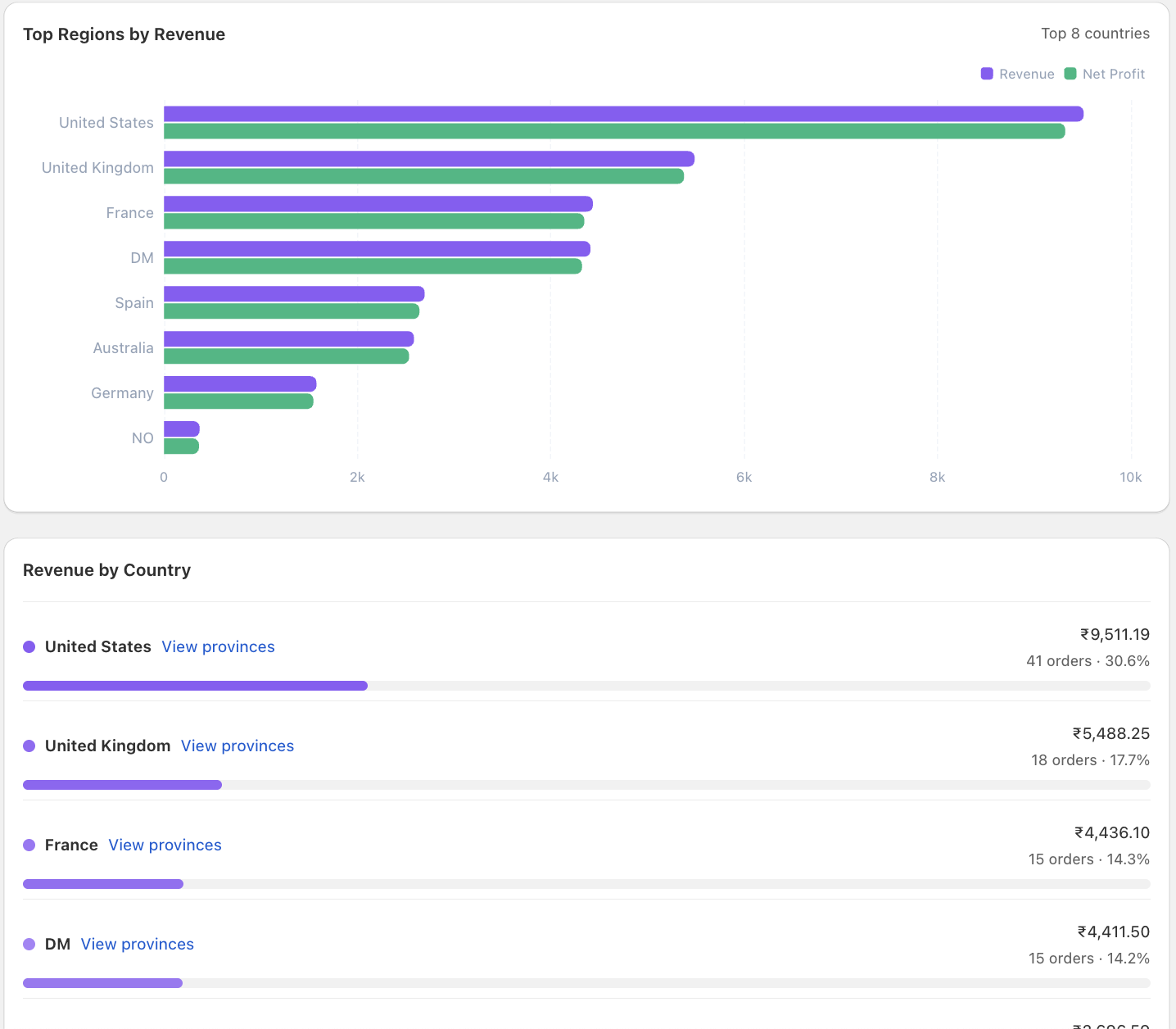This screenshot has height=1029, width=1176.
Task: Click the United Kingdom revenue progress bar
Action: click(x=586, y=785)
